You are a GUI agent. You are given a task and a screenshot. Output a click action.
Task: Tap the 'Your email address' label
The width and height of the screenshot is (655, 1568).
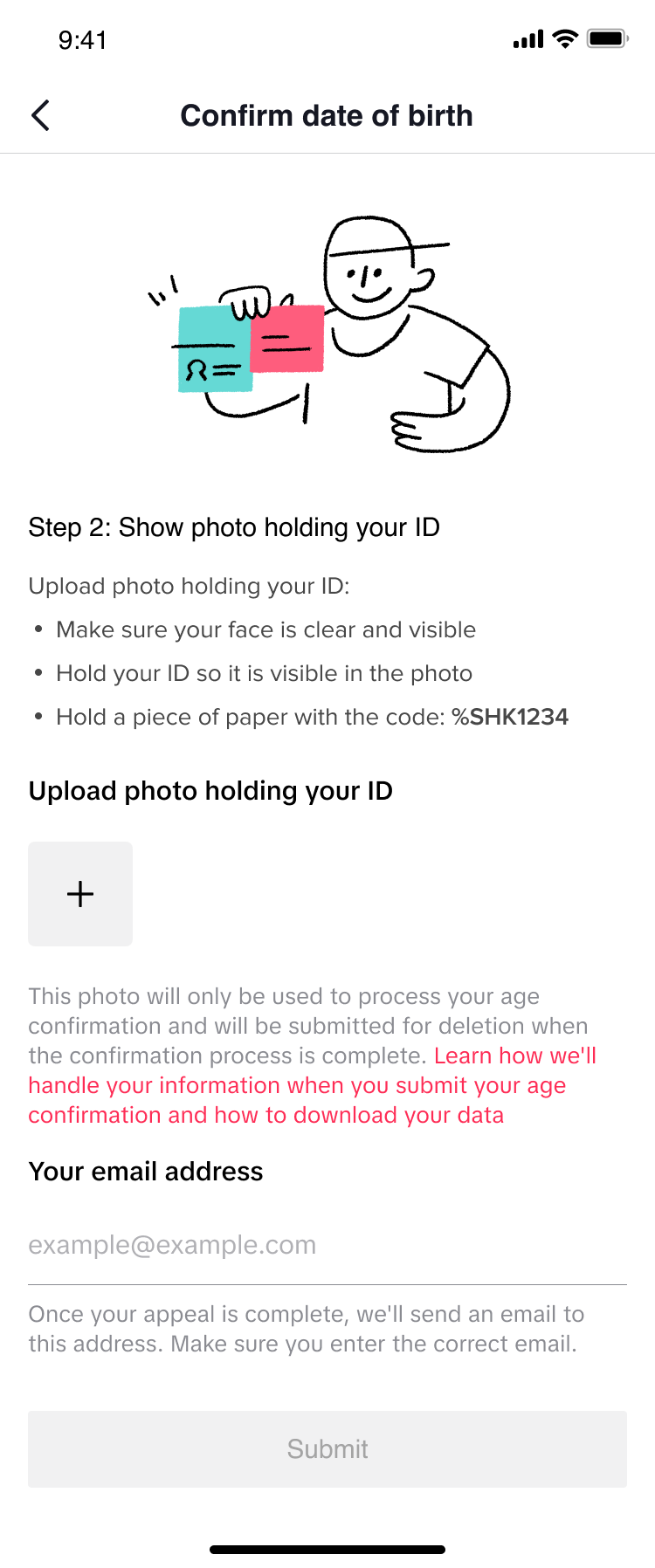[146, 1172]
